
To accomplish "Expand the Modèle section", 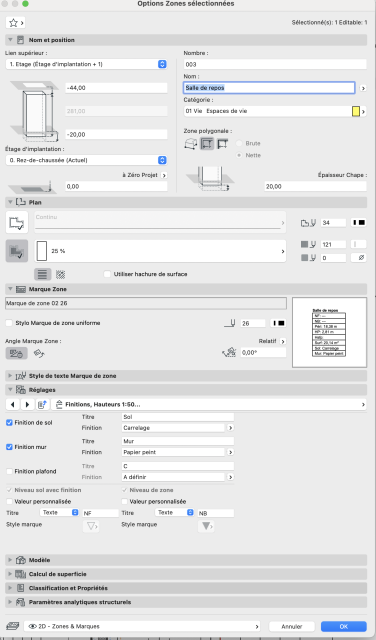I will point(10,560).
